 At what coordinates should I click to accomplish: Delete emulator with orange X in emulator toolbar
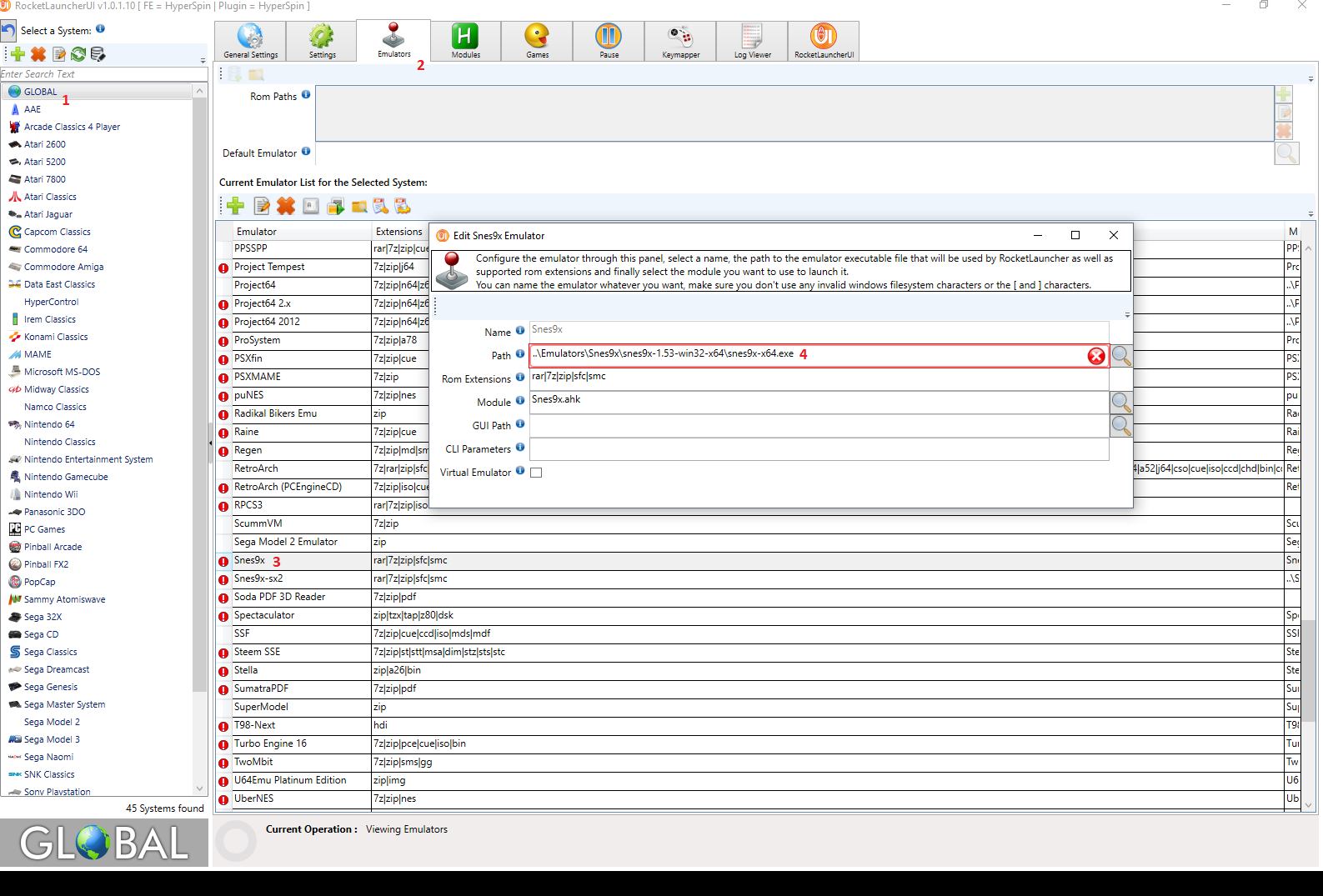[286, 206]
